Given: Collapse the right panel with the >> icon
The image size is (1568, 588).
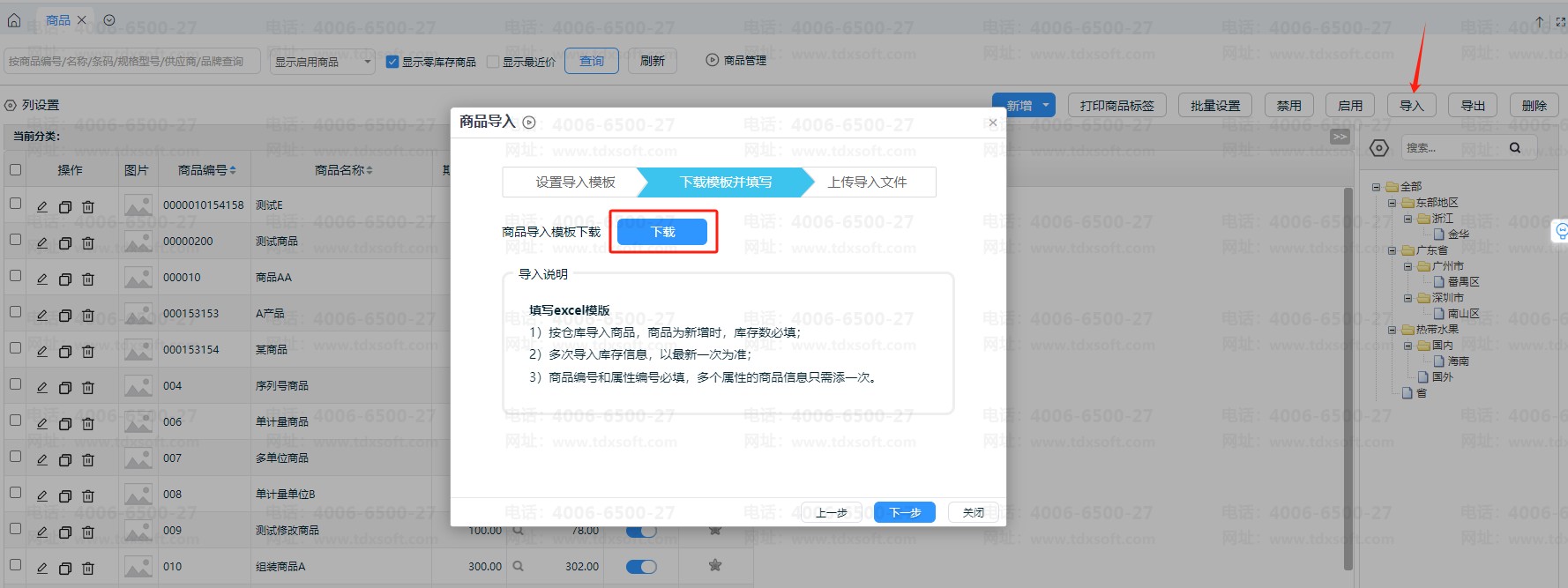Looking at the screenshot, I should 1340,137.
